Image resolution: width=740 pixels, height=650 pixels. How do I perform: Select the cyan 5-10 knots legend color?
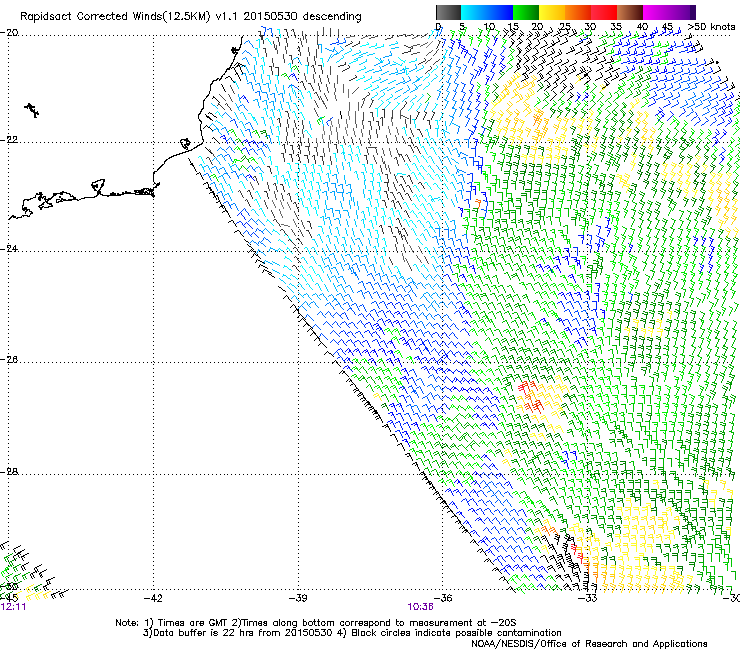coord(474,12)
